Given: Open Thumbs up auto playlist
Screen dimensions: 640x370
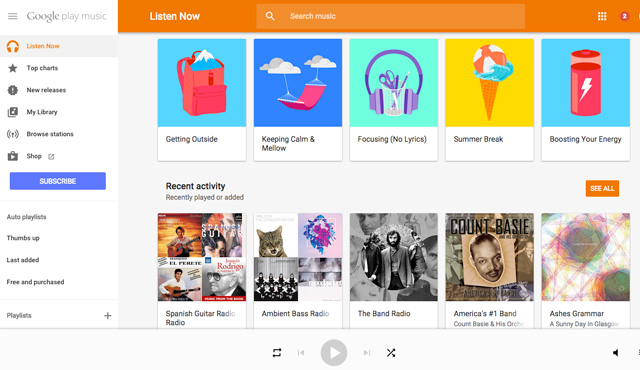Looking at the screenshot, I should click(x=23, y=238).
